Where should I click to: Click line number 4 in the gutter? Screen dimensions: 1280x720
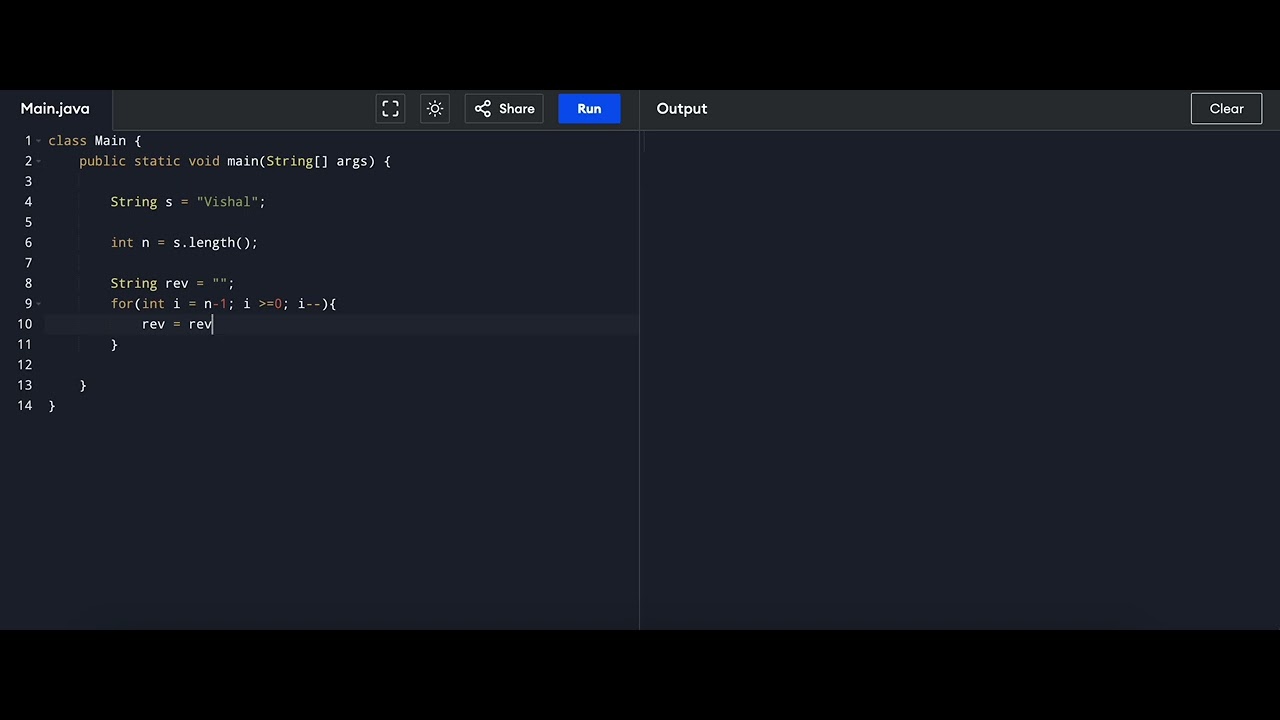pos(28,202)
